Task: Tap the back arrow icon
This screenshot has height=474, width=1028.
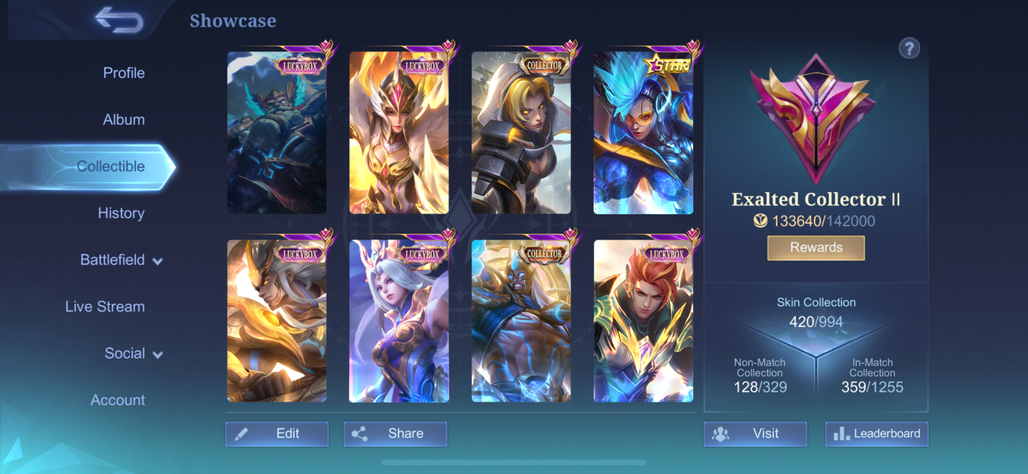Action: click(119, 20)
